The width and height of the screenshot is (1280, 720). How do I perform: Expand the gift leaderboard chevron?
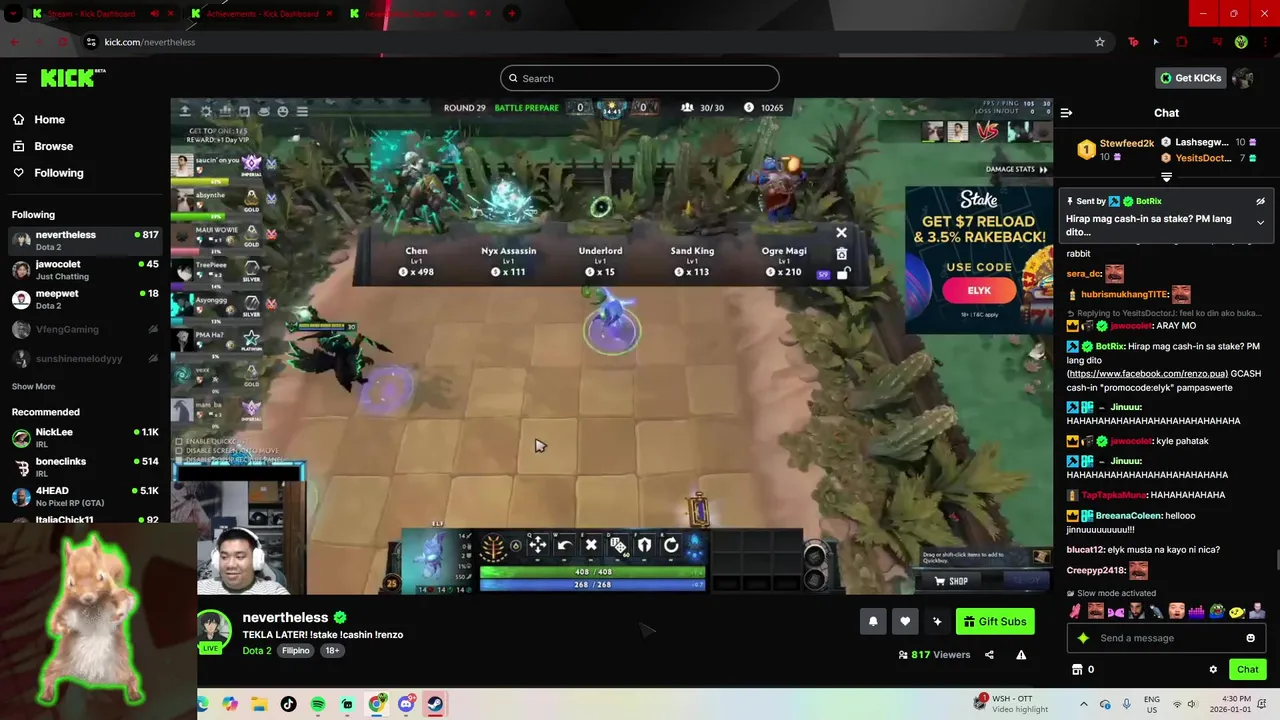point(1166,177)
